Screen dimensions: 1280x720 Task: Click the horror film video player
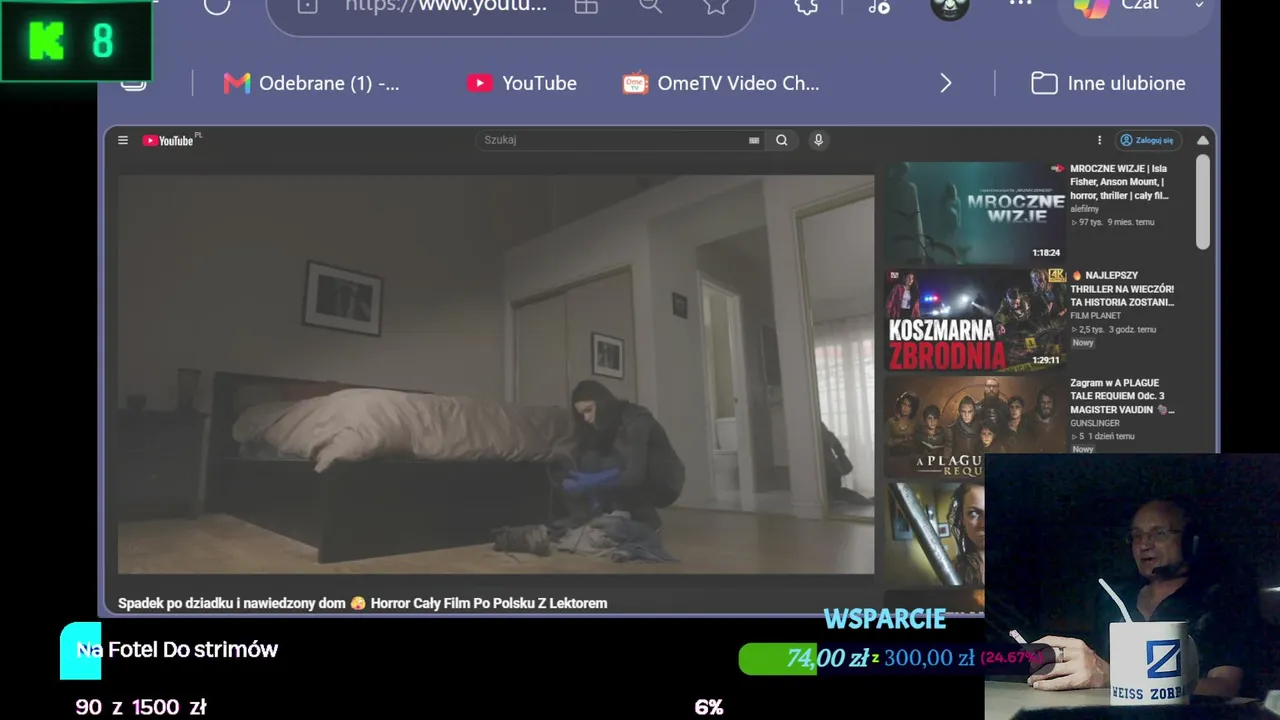pyautogui.click(x=496, y=375)
